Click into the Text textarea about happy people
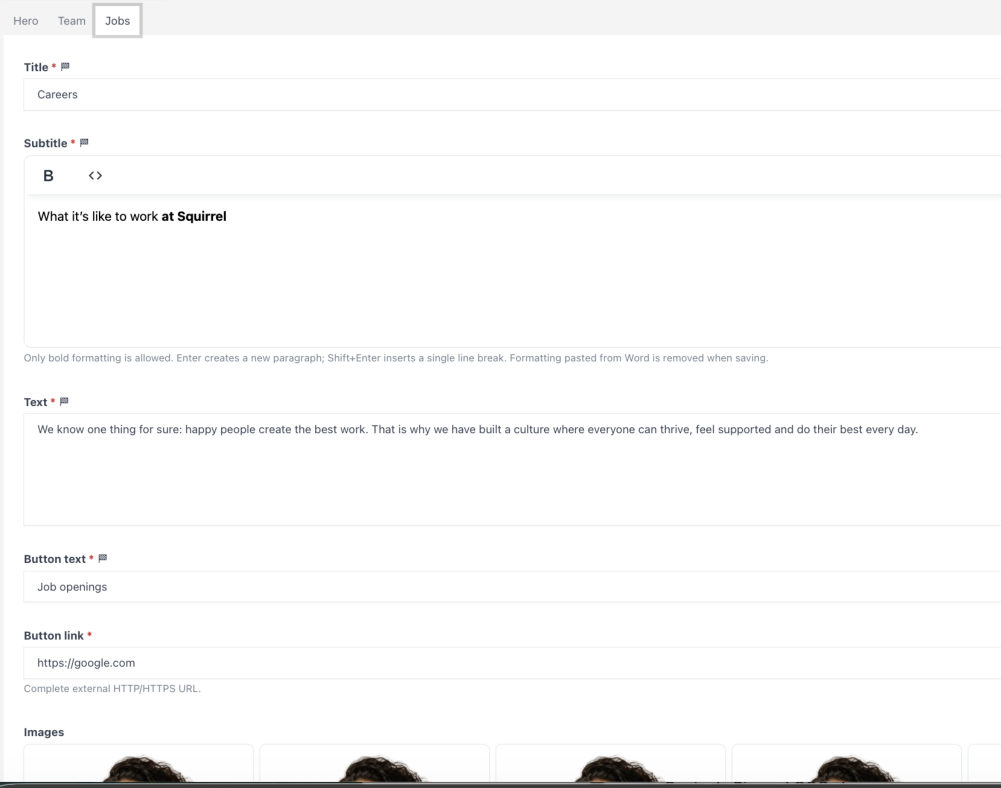The image size is (1001, 788). click(x=512, y=469)
